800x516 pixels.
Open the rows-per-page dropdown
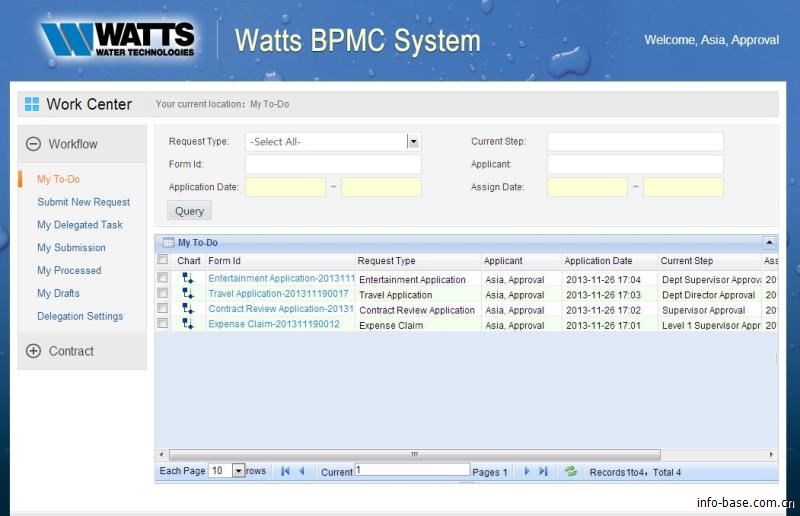pos(238,471)
